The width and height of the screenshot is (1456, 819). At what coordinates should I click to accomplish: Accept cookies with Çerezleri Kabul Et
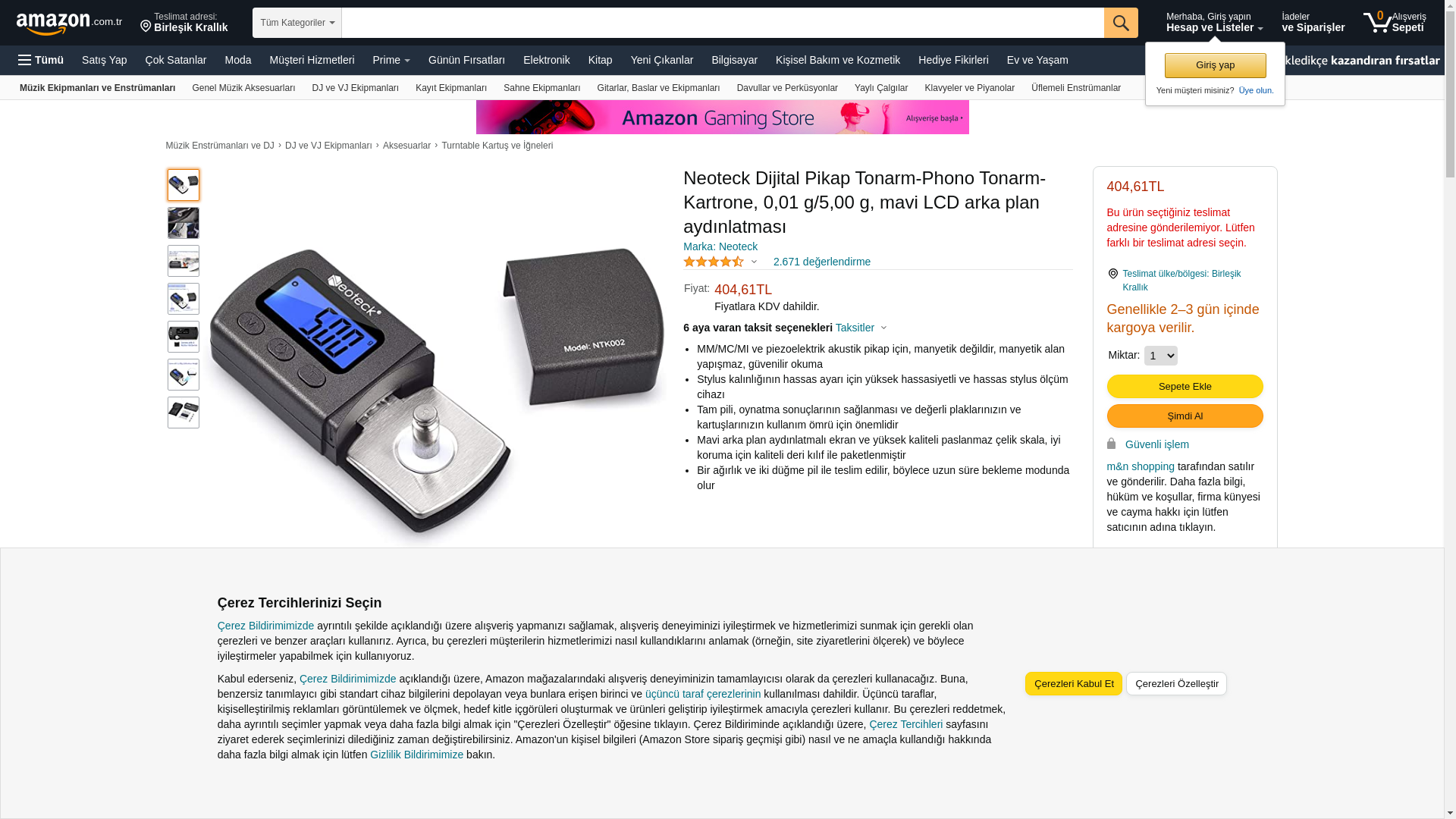[x=1074, y=684]
